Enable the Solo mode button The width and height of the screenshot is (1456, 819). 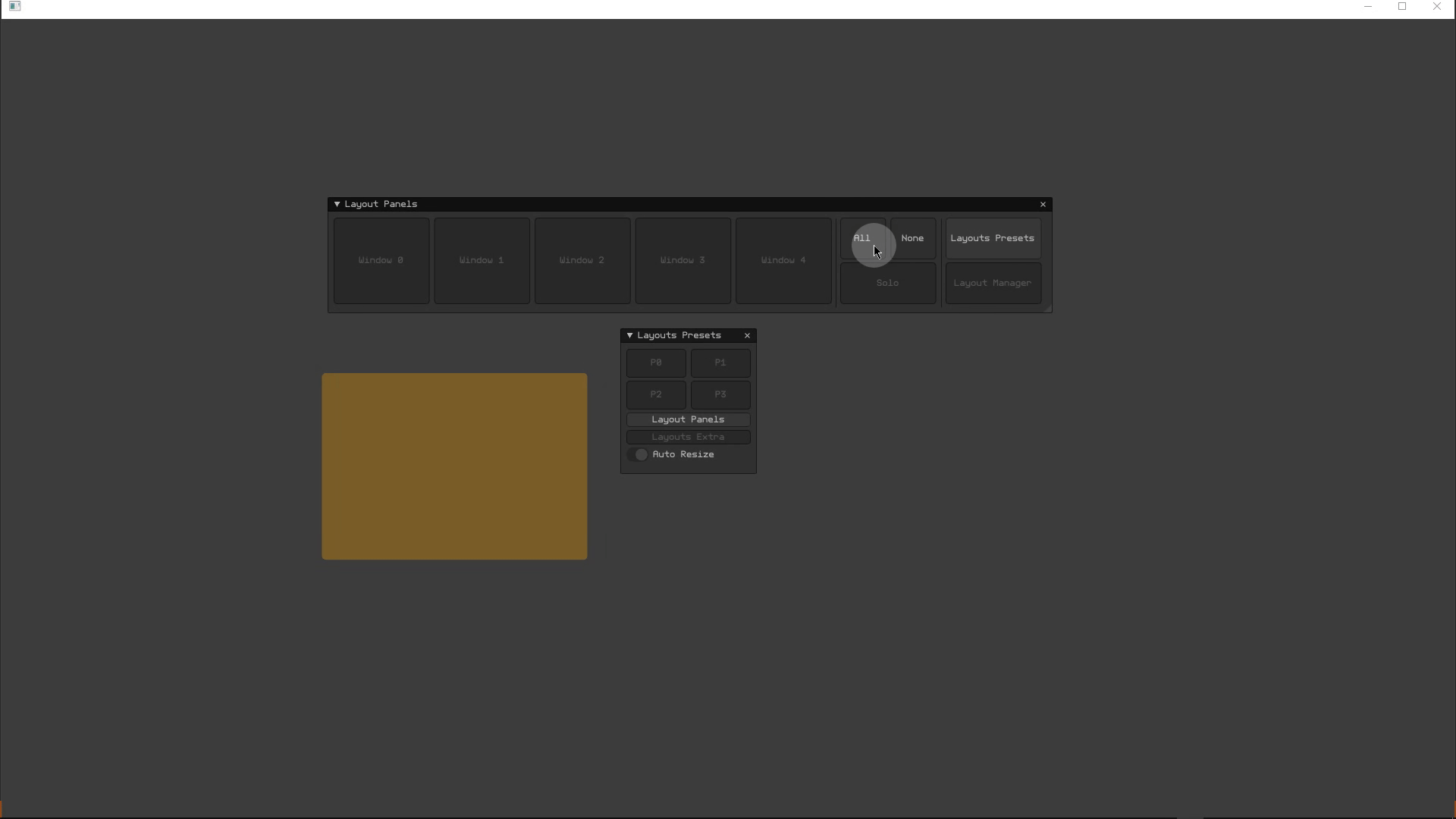coord(888,284)
